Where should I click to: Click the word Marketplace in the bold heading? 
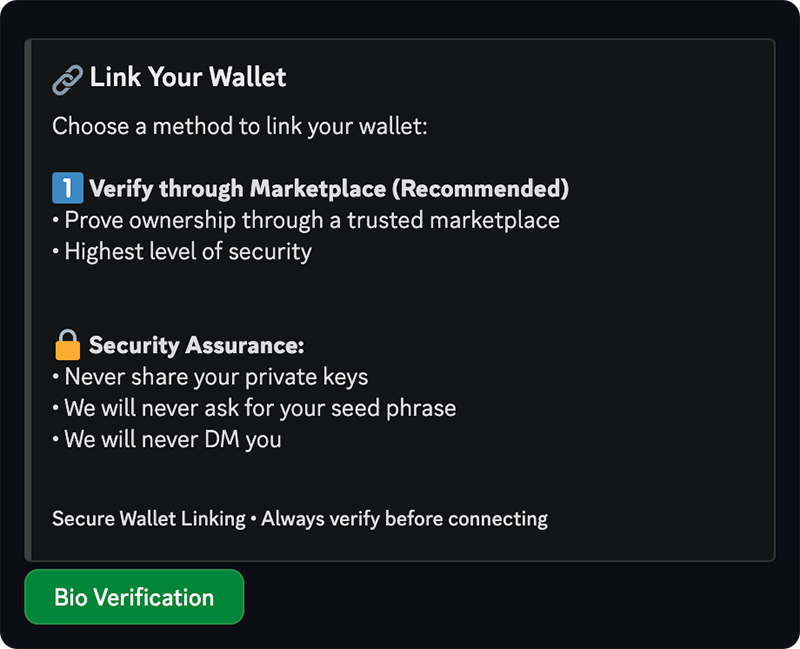[318, 189]
